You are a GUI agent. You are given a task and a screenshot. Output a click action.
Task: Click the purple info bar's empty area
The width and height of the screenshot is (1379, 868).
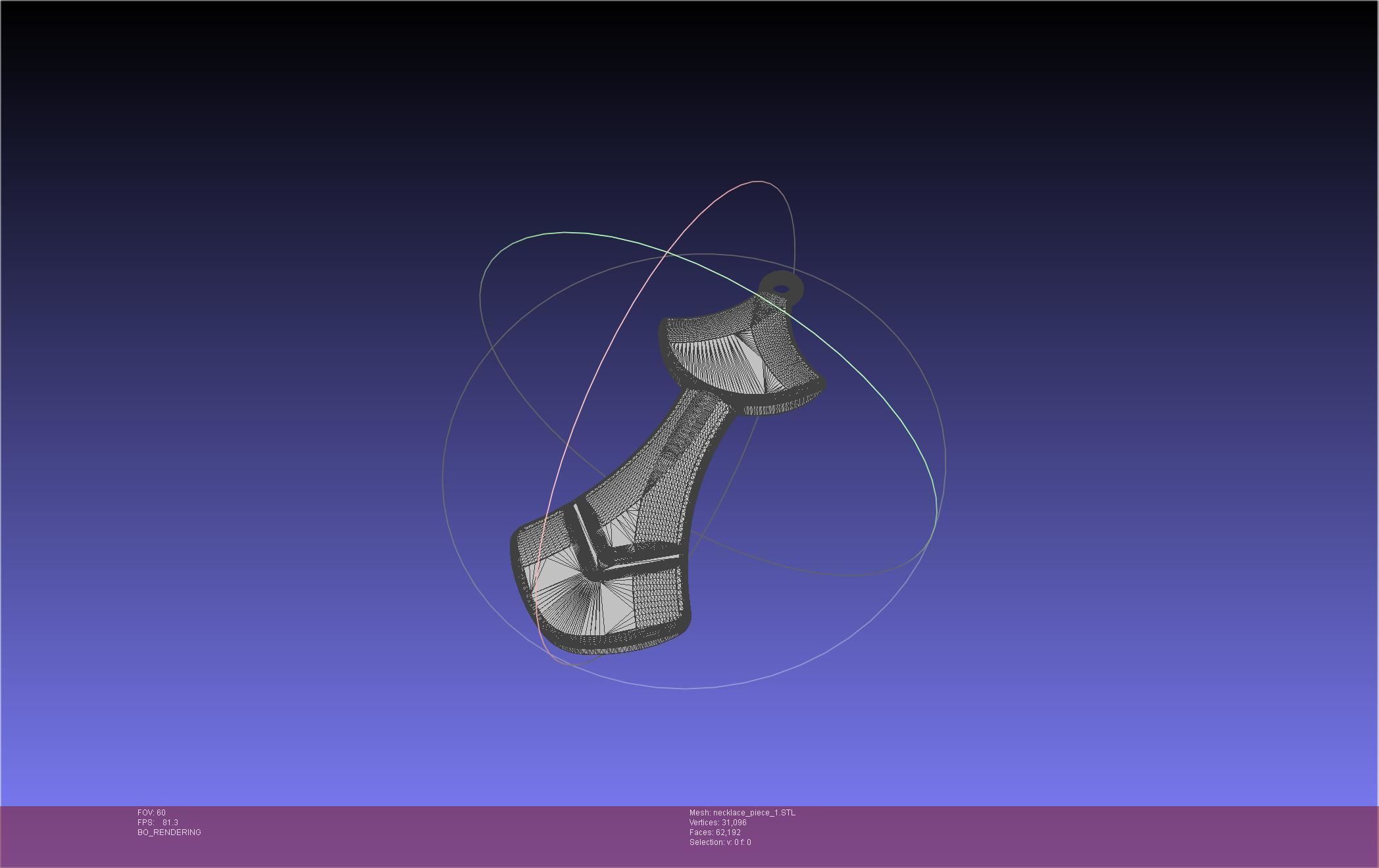(x=1053, y=835)
